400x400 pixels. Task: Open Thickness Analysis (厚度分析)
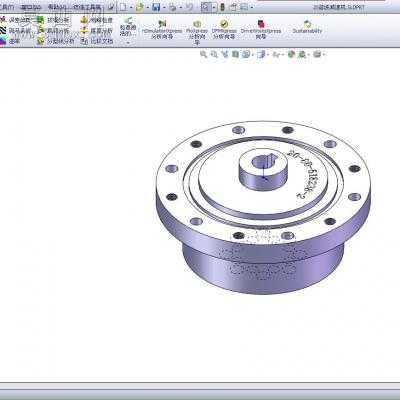[x=97, y=31]
